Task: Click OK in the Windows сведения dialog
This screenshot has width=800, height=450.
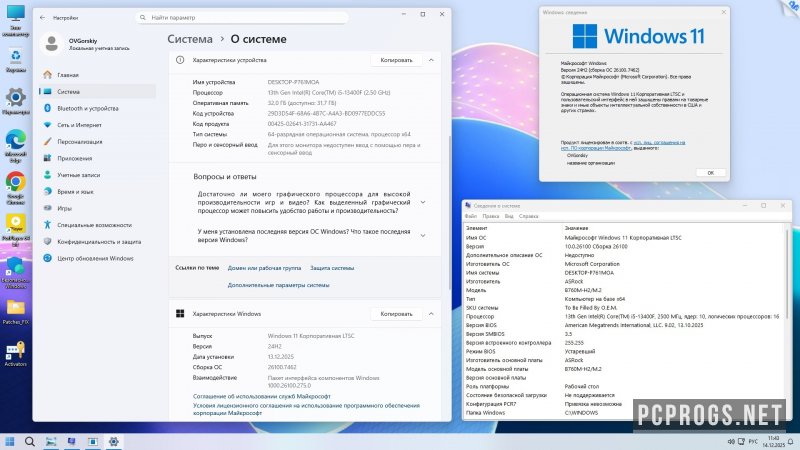Action: click(x=710, y=173)
